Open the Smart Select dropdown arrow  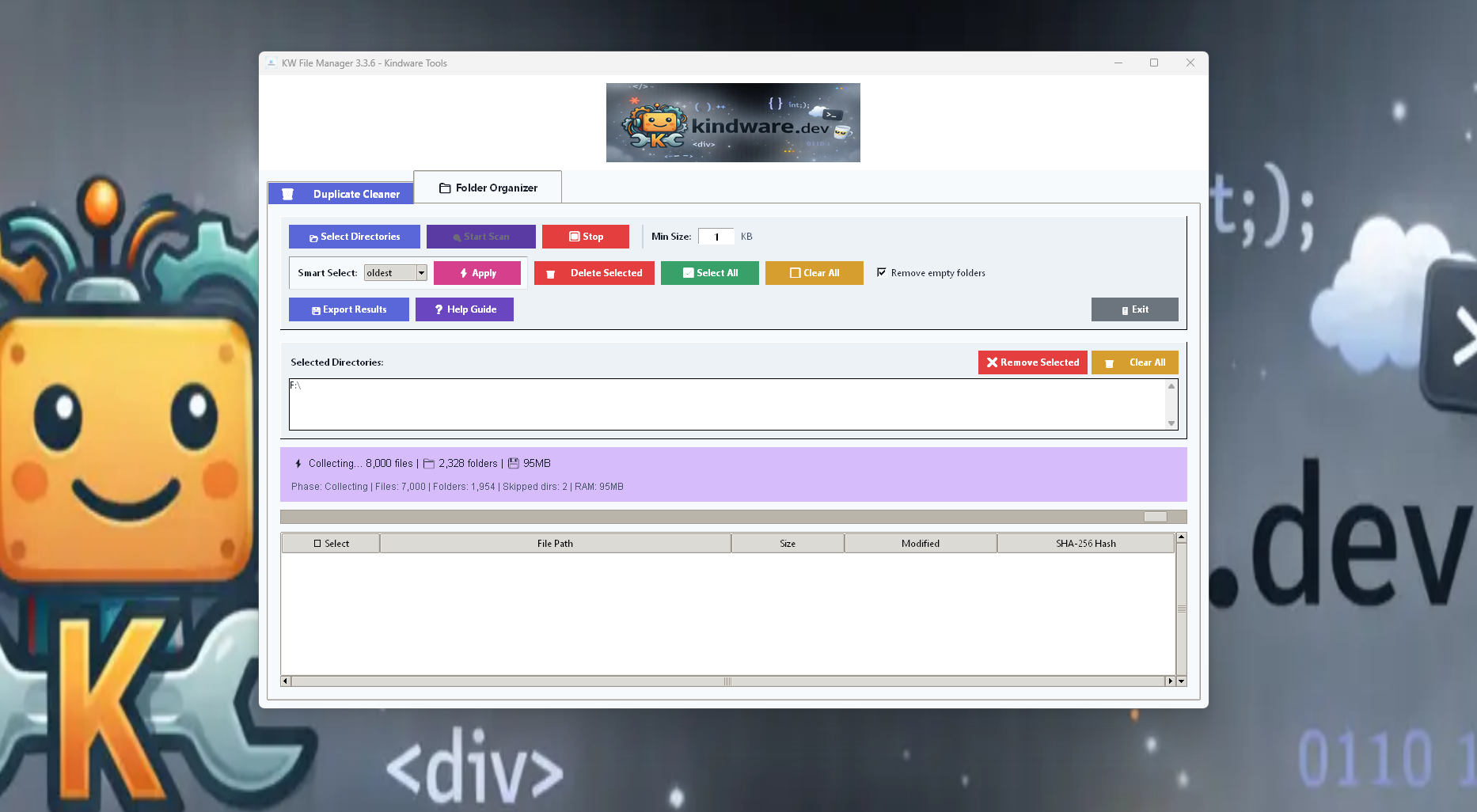tap(421, 273)
